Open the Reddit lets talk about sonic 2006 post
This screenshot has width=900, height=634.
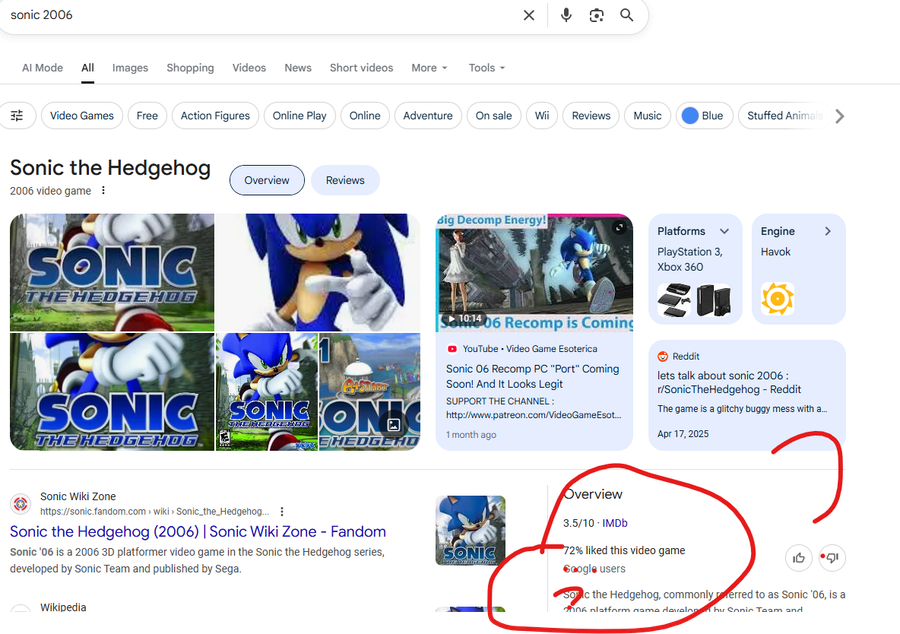pos(730,383)
